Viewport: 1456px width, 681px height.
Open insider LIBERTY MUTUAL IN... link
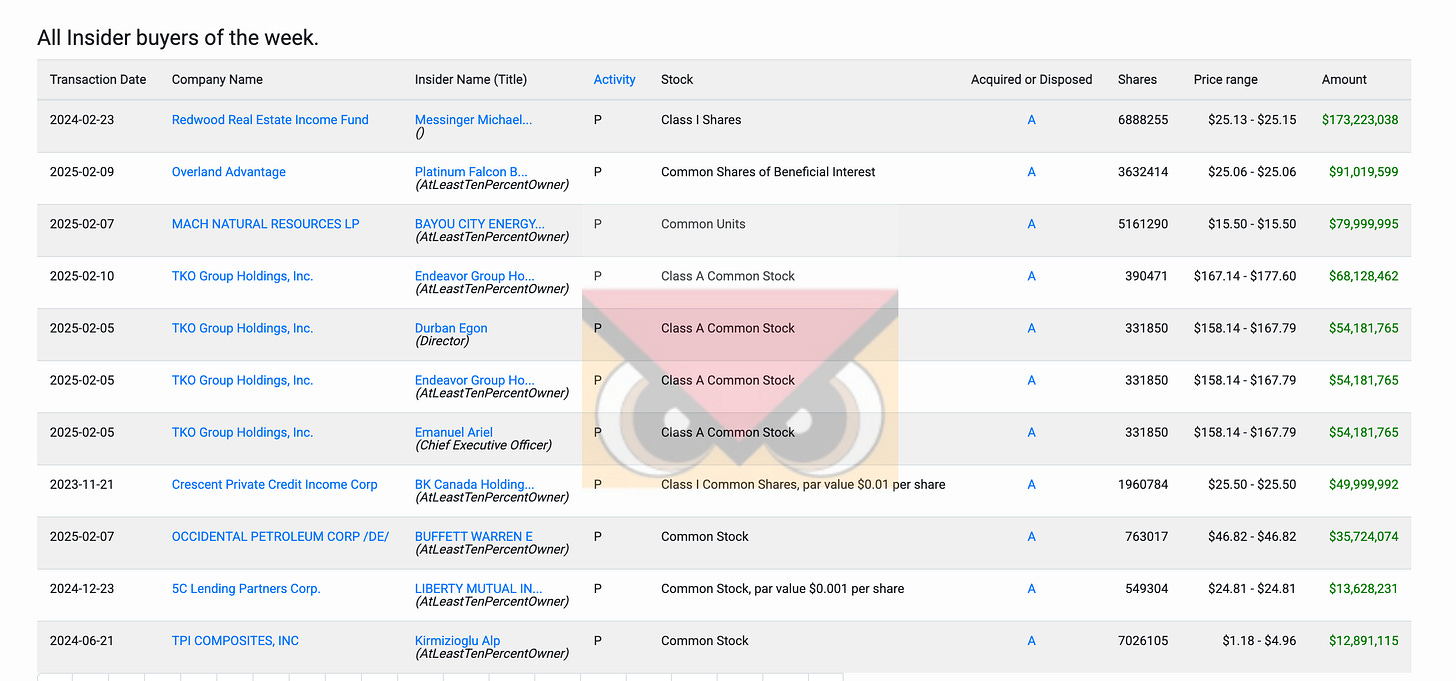click(x=478, y=587)
